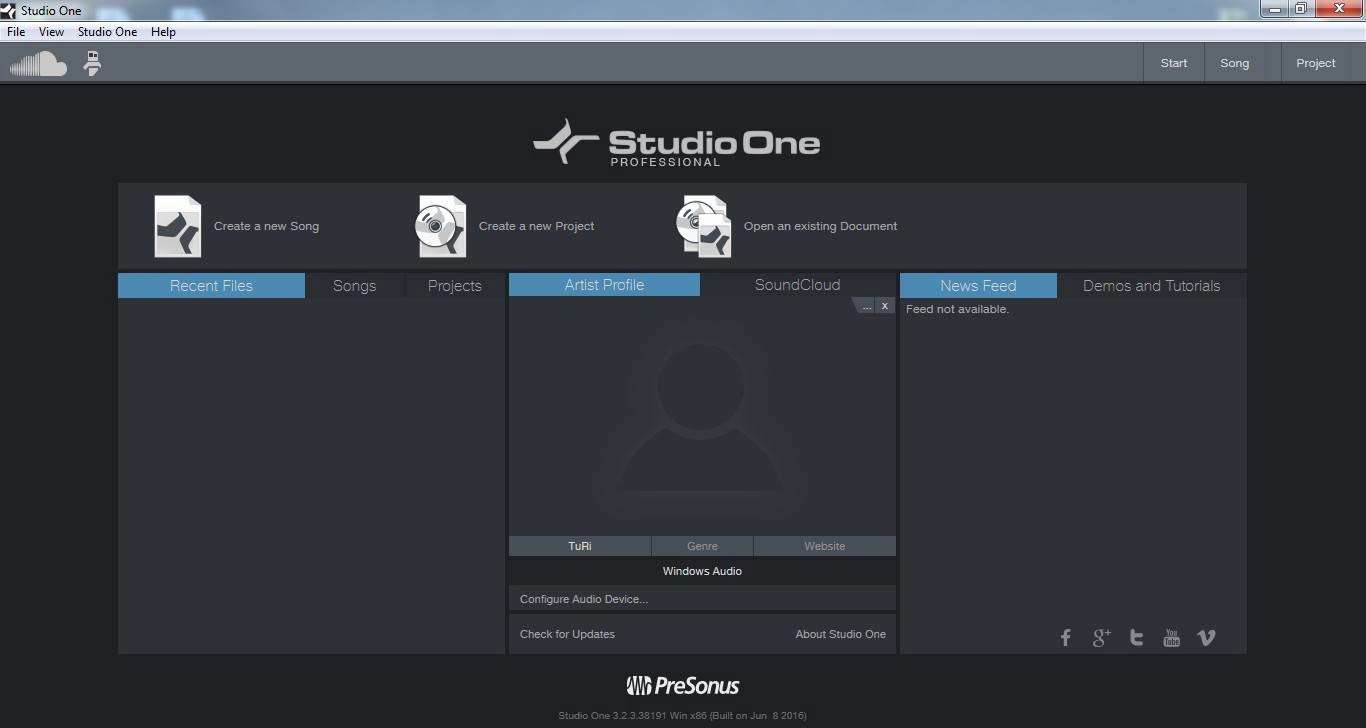The width and height of the screenshot is (1366, 728).
Task: Click Check for Updates
Action: 567,634
